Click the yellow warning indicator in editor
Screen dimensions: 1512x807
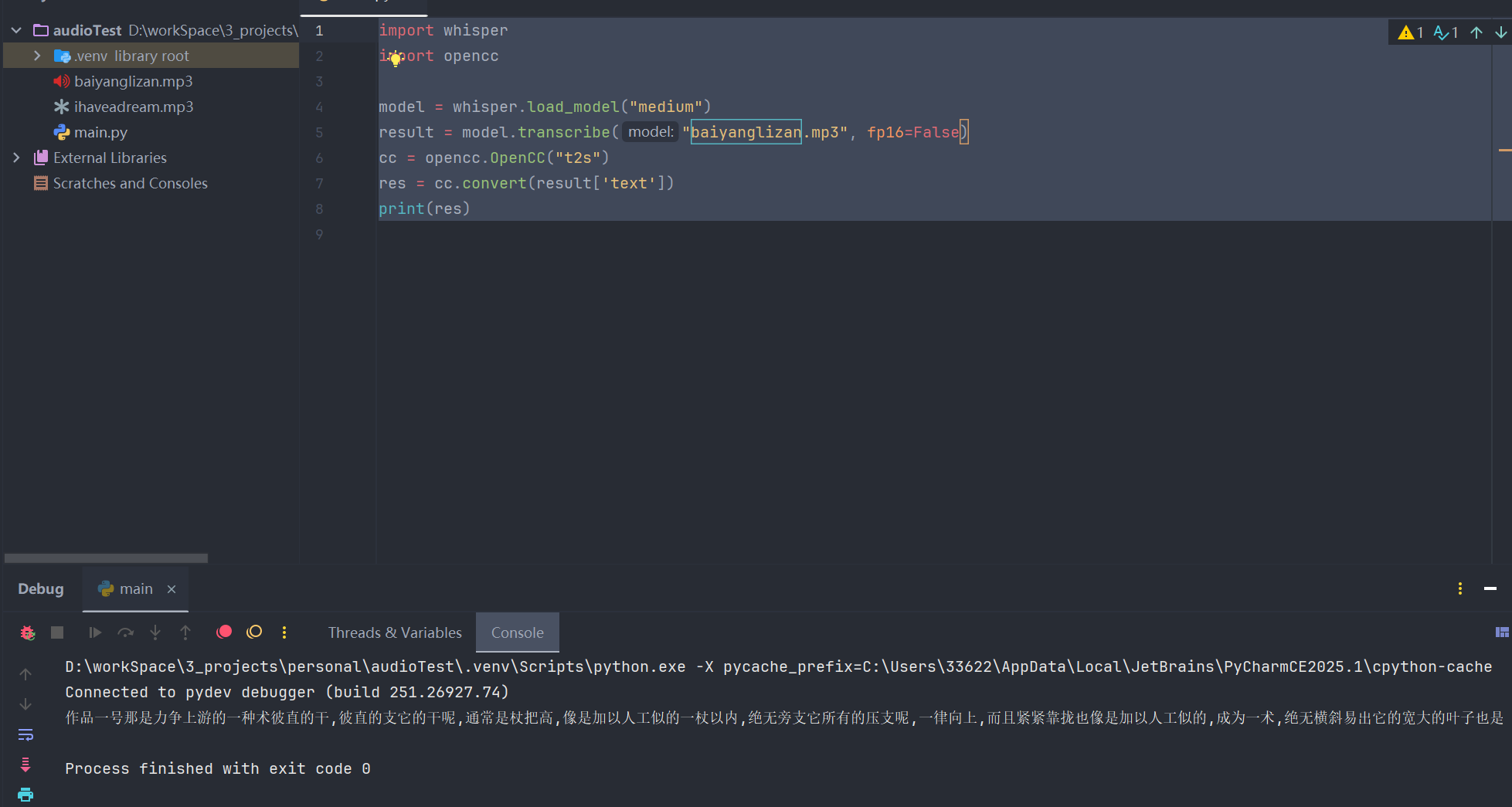tap(1409, 32)
